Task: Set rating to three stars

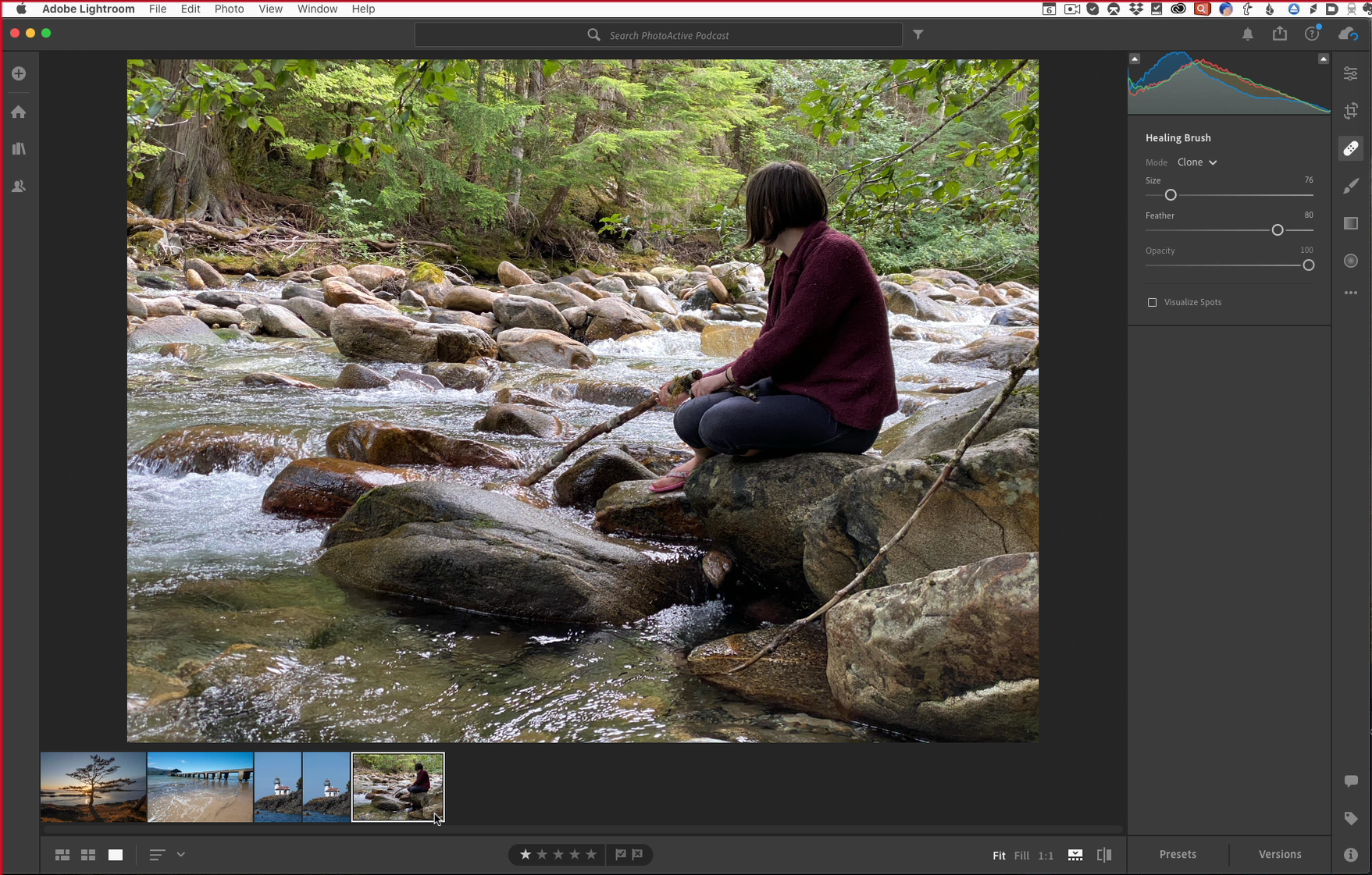Action: pos(558,855)
